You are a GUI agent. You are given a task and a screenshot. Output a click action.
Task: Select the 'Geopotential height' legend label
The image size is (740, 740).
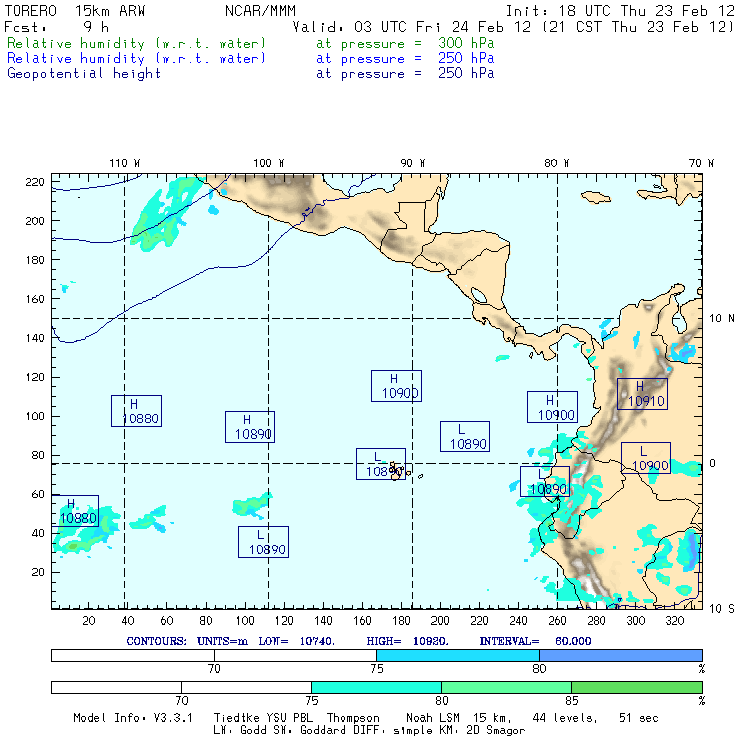(x=84, y=74)
